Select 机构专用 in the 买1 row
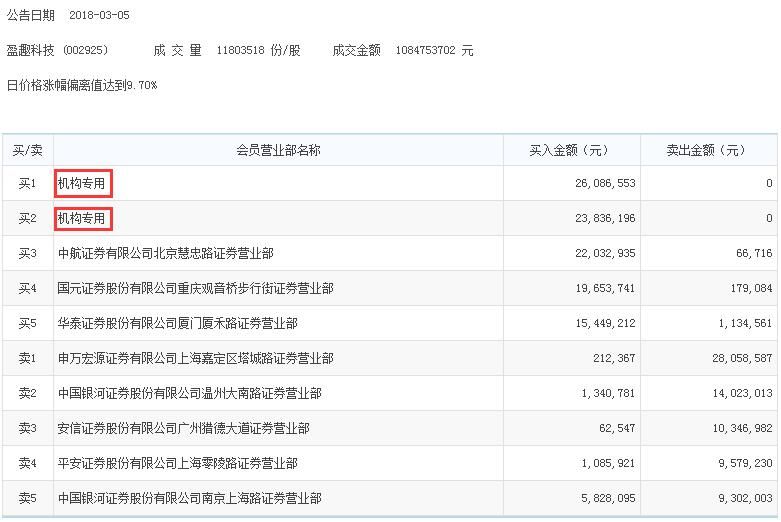 82,184
